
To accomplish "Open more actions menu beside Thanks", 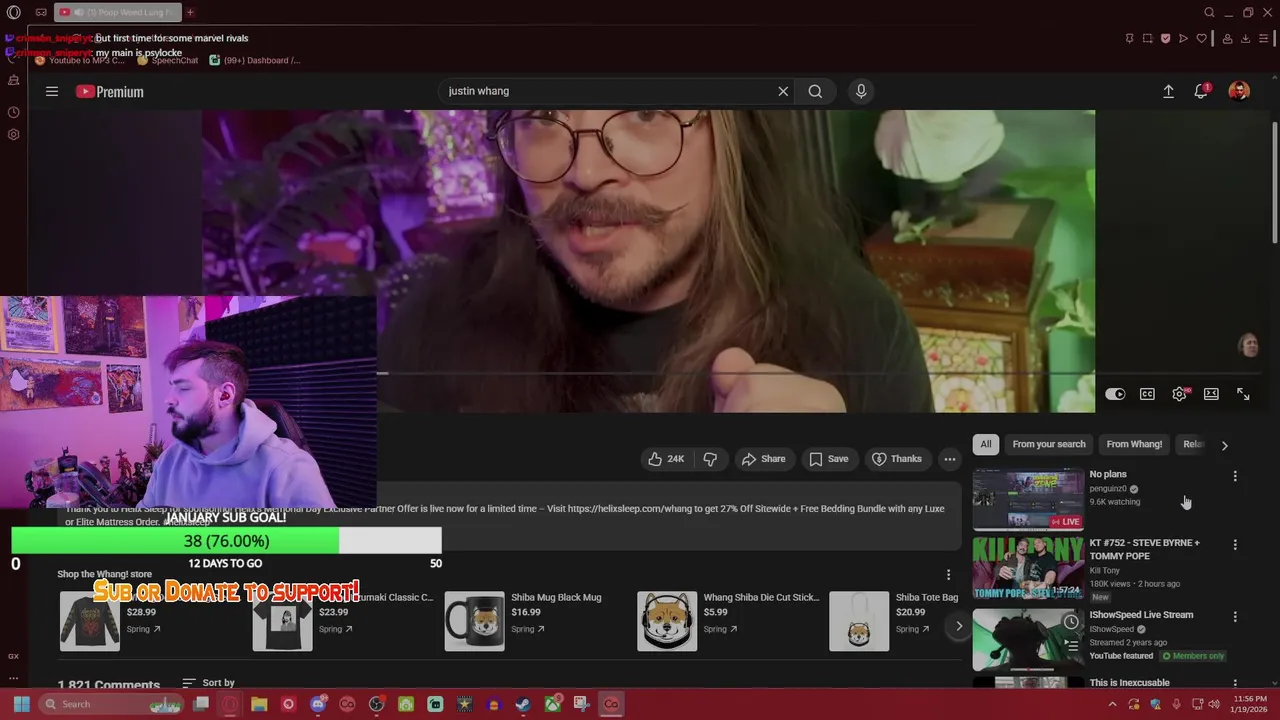I will (950, 459).
